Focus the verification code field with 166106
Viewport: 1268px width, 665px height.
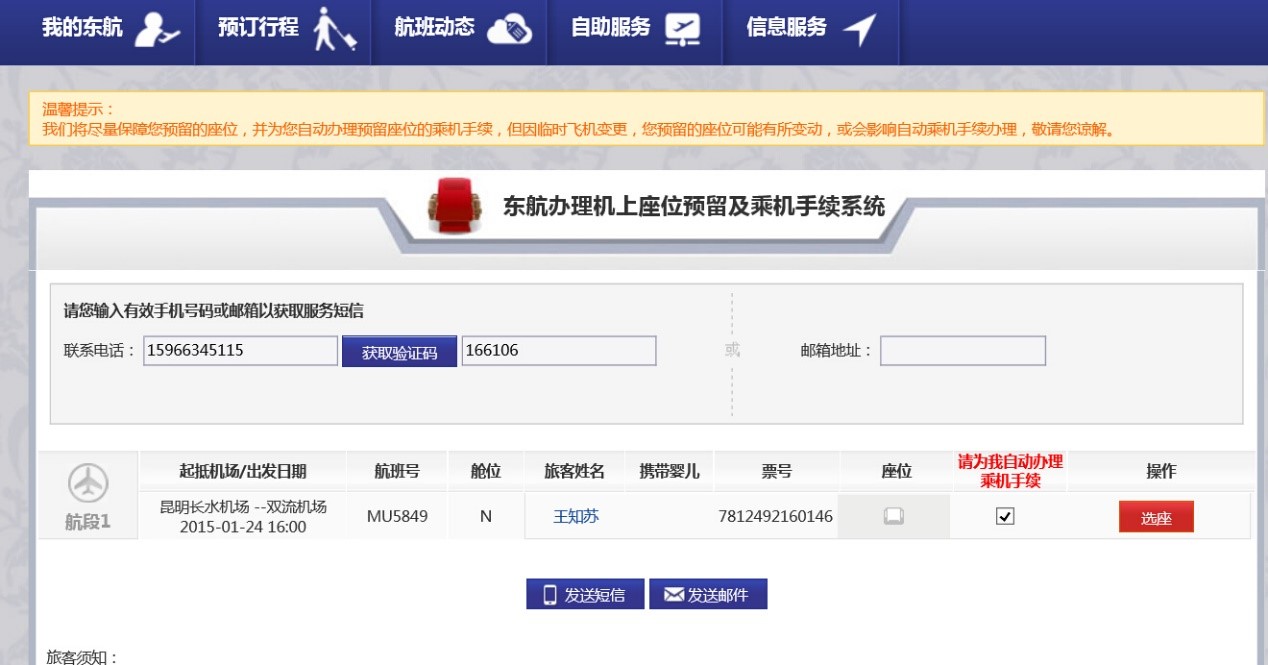coord(559,351)
